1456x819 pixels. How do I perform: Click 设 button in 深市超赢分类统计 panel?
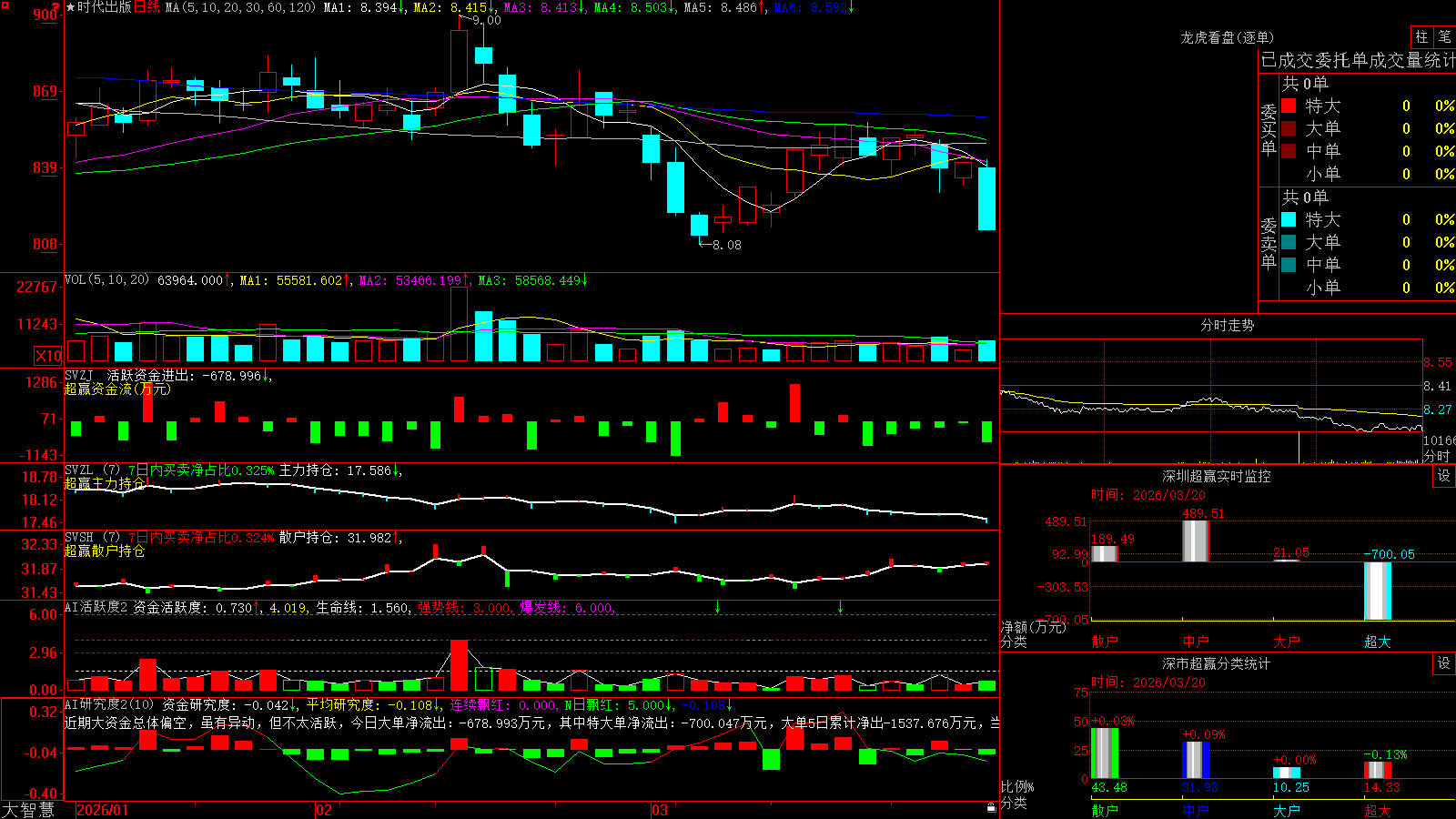click(1444, 663)
